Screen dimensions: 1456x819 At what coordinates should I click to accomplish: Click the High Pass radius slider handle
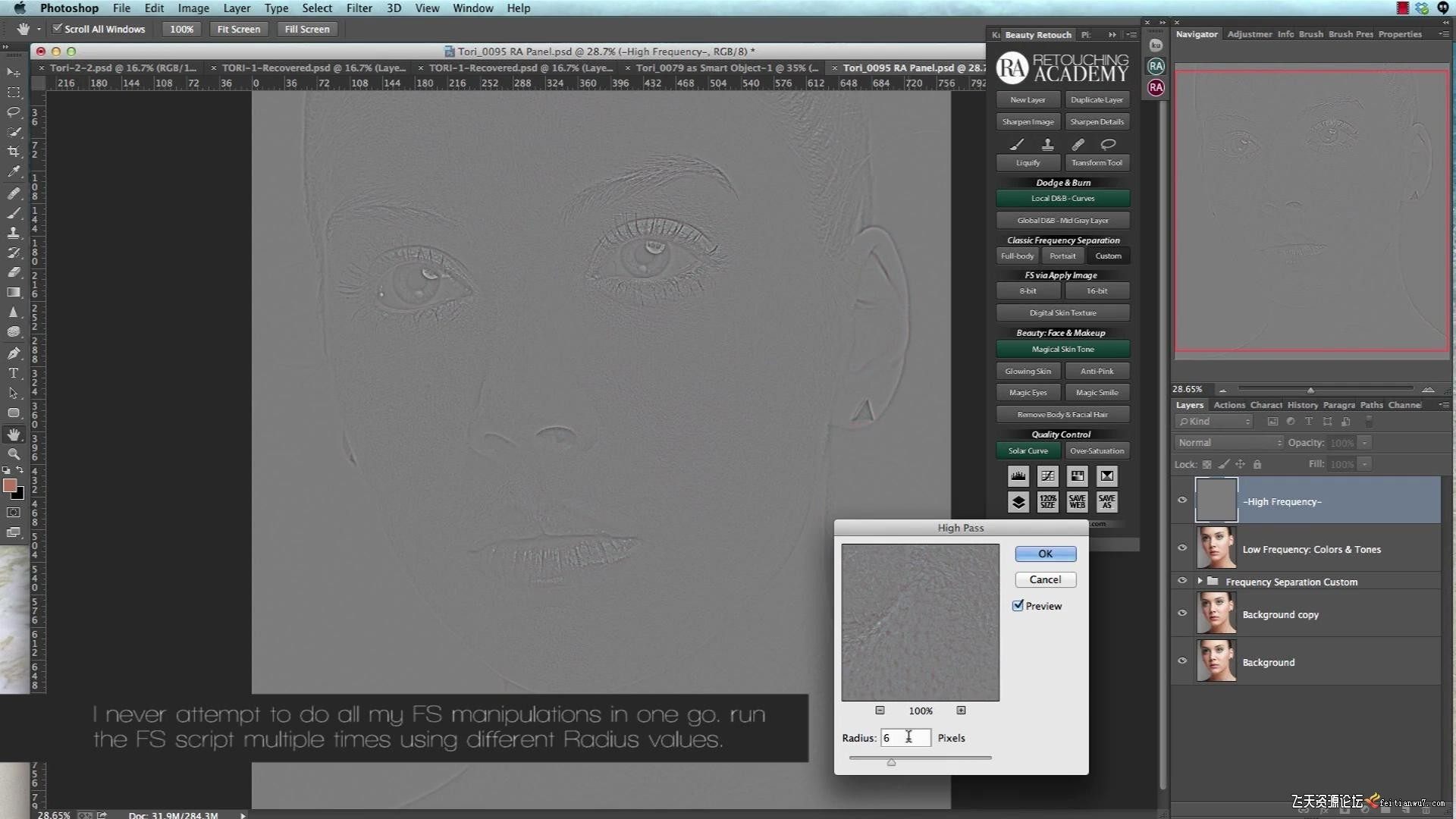pos(892,762)
